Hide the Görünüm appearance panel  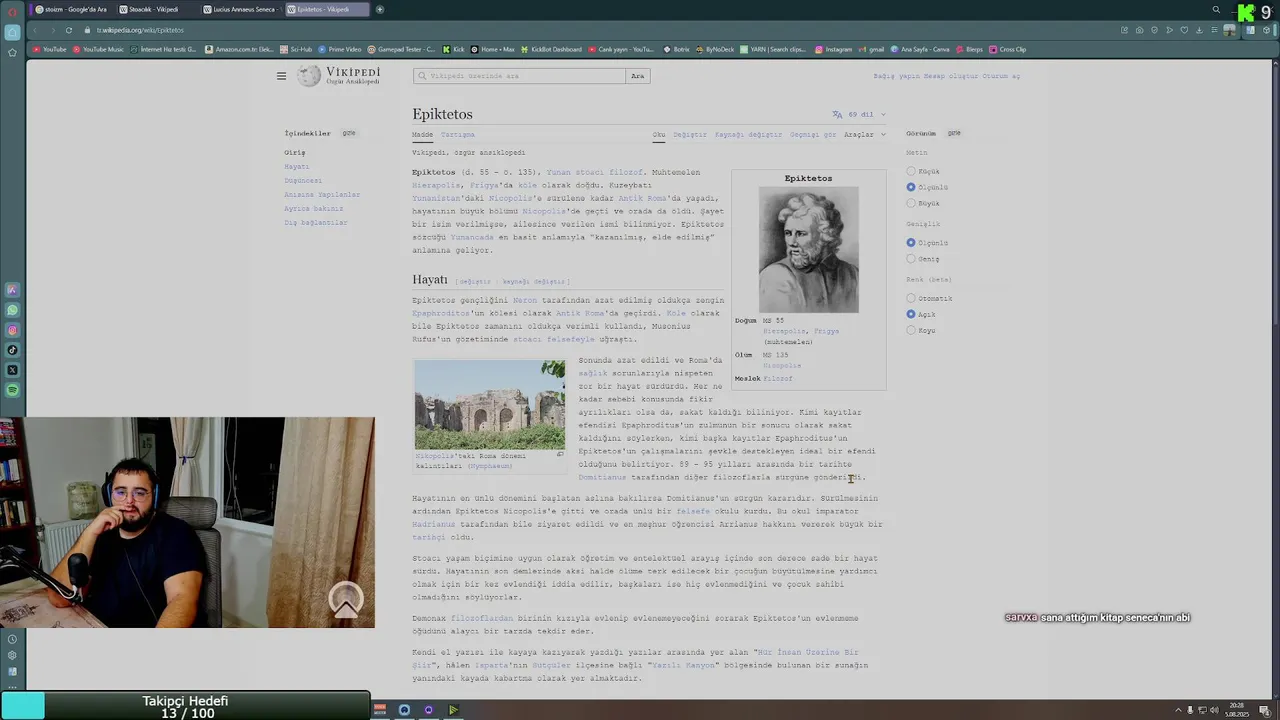point(954,133)
